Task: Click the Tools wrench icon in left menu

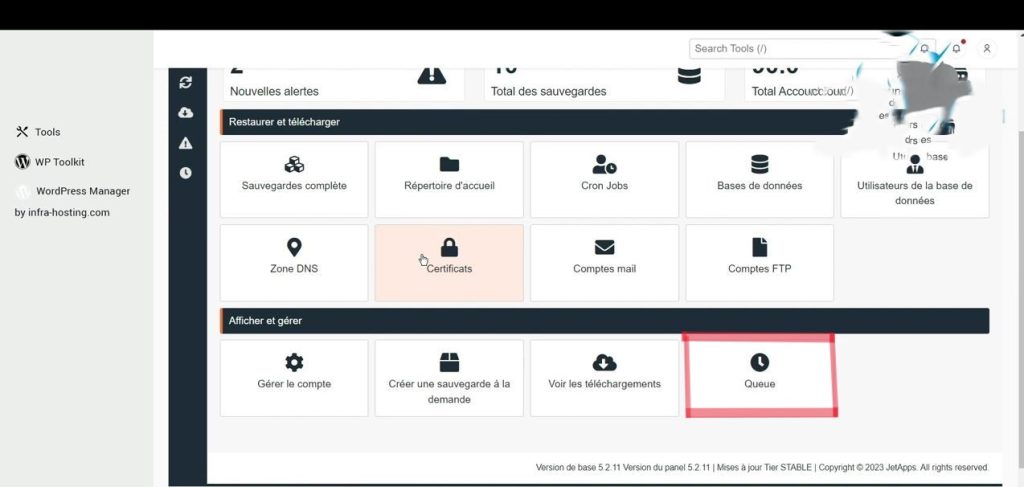Action: pos(22,132)
